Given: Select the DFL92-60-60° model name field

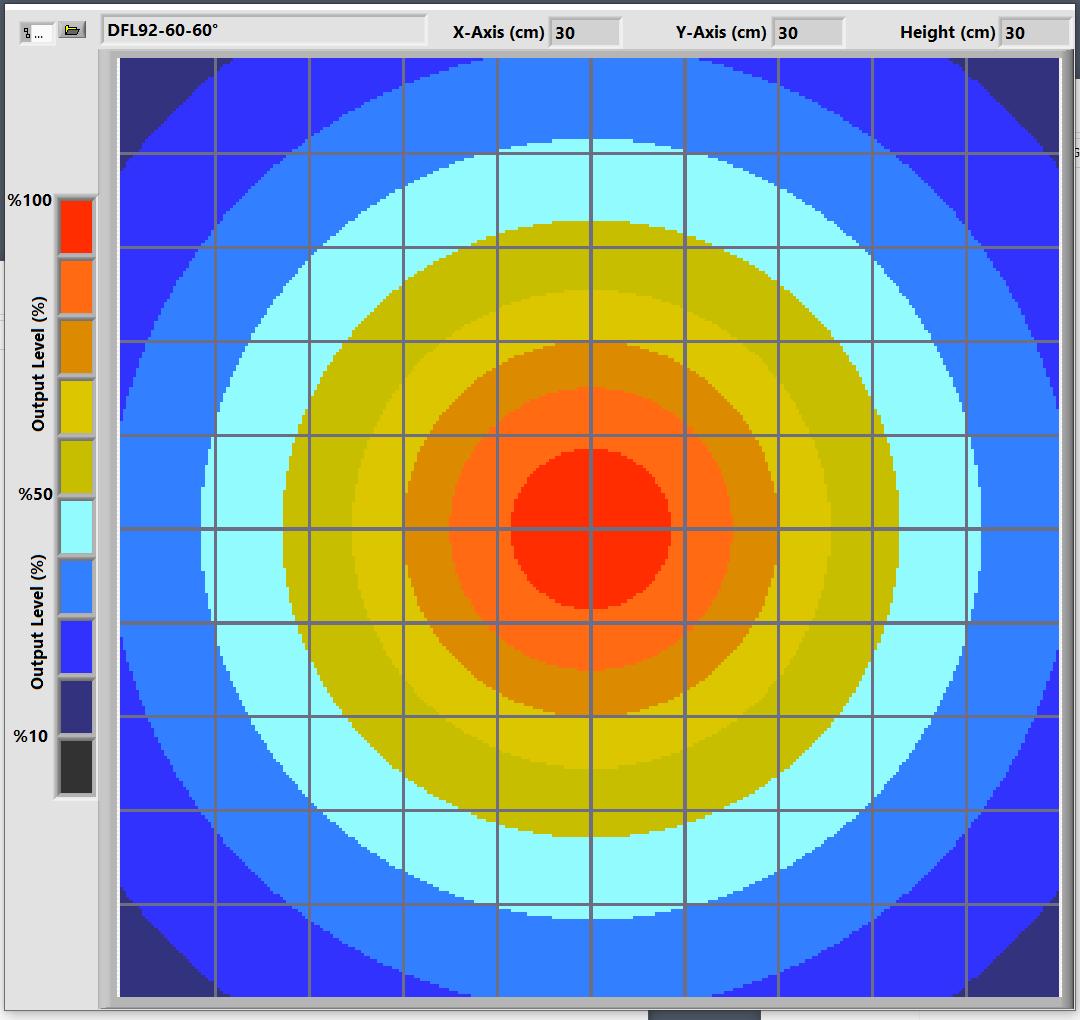Looking at the screenshot, I should [x=264, y=30].
